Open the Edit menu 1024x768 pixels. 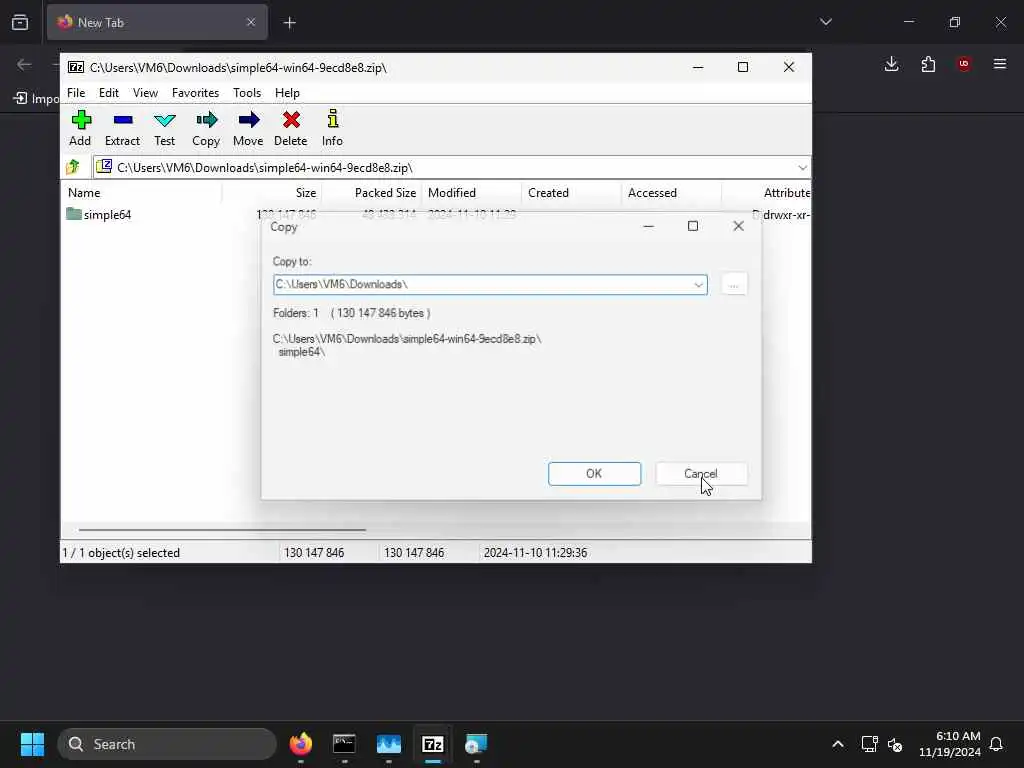click(108, 93)
